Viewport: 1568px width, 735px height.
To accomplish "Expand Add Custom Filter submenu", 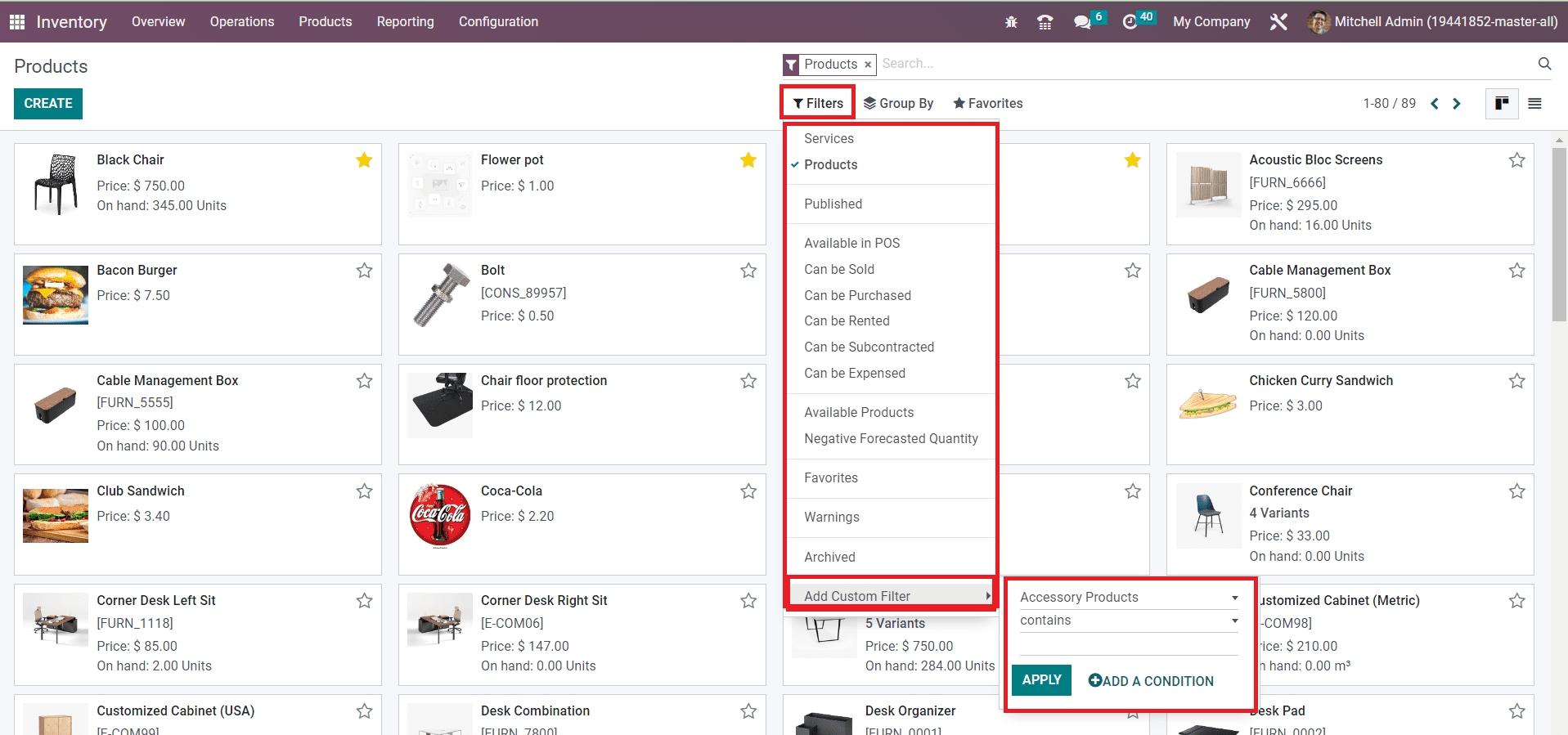I will [x=891, y=596].
